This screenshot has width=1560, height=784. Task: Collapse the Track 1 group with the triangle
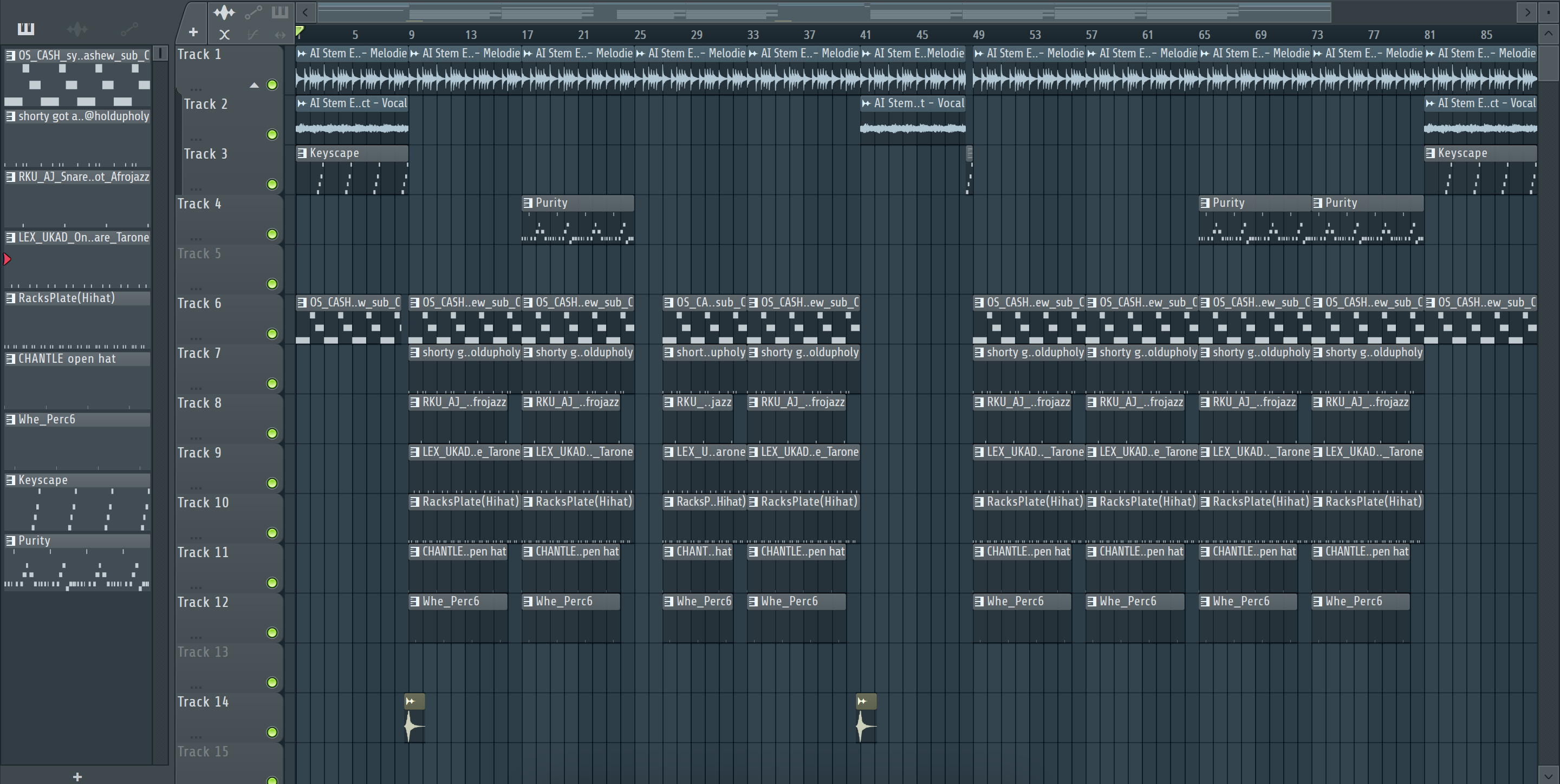(x=255, y=86)
